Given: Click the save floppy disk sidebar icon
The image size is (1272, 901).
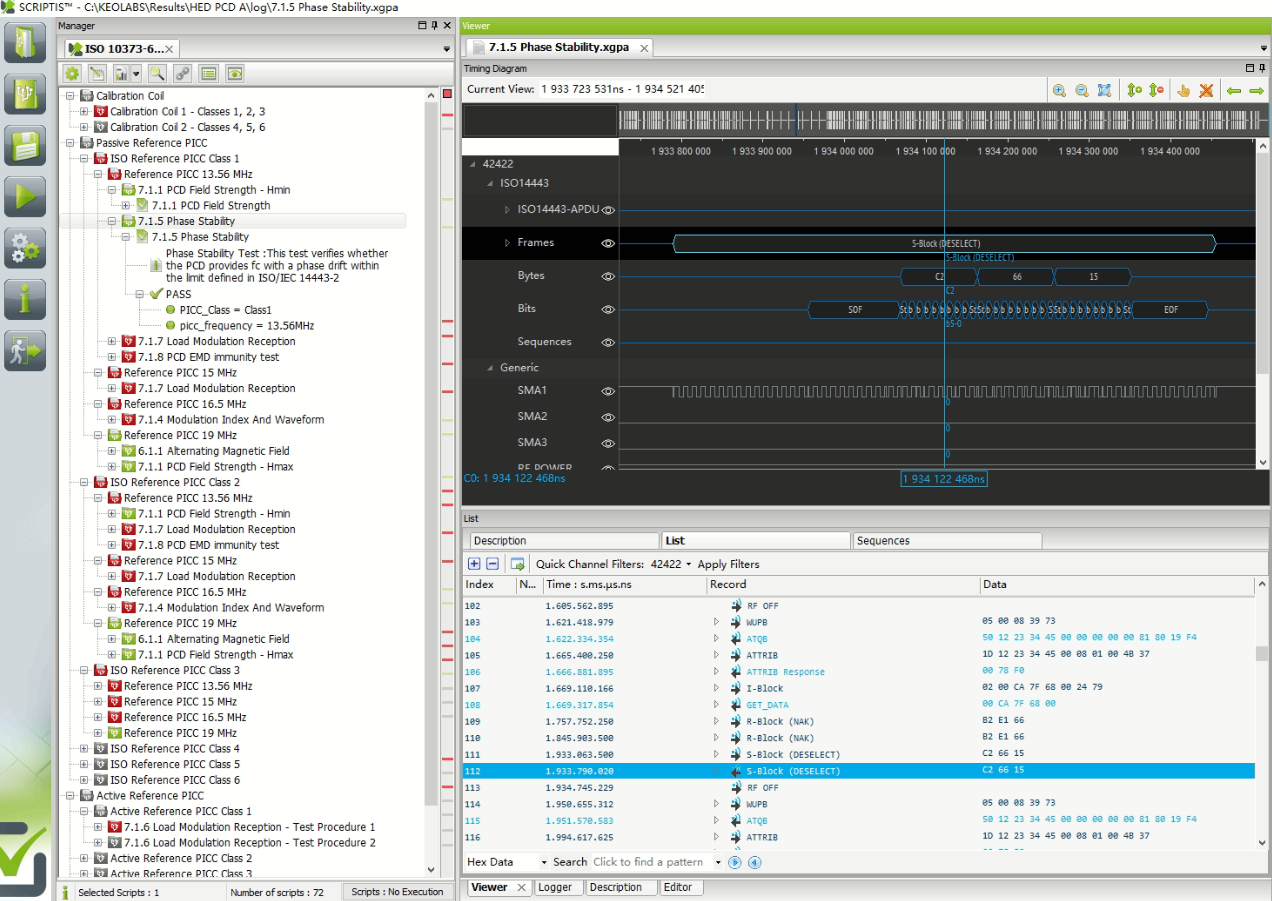Looking at the screenshot, I should (26, 144).
